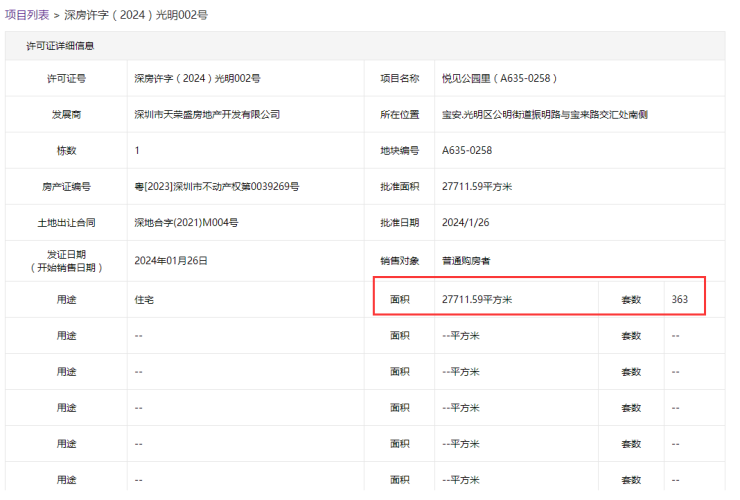Click property certificate number 粤[2023]深圳市不动产权第0039269号
740x500 pixels.
(x=217, y=186)
